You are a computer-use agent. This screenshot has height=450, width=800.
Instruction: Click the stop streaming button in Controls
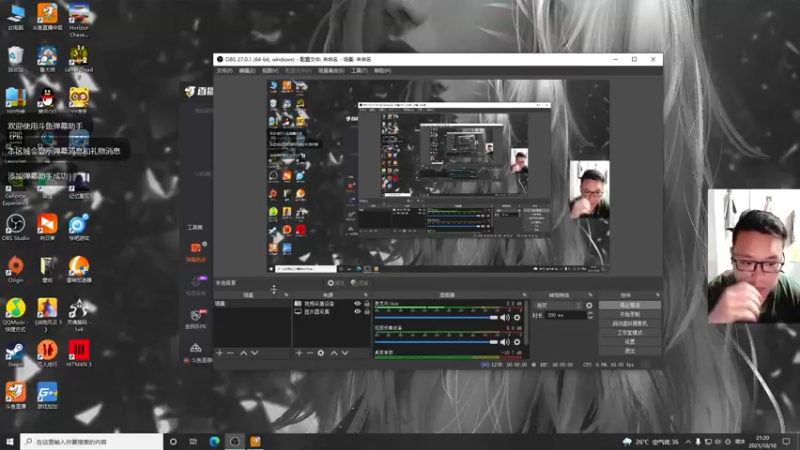coord(630,305)
